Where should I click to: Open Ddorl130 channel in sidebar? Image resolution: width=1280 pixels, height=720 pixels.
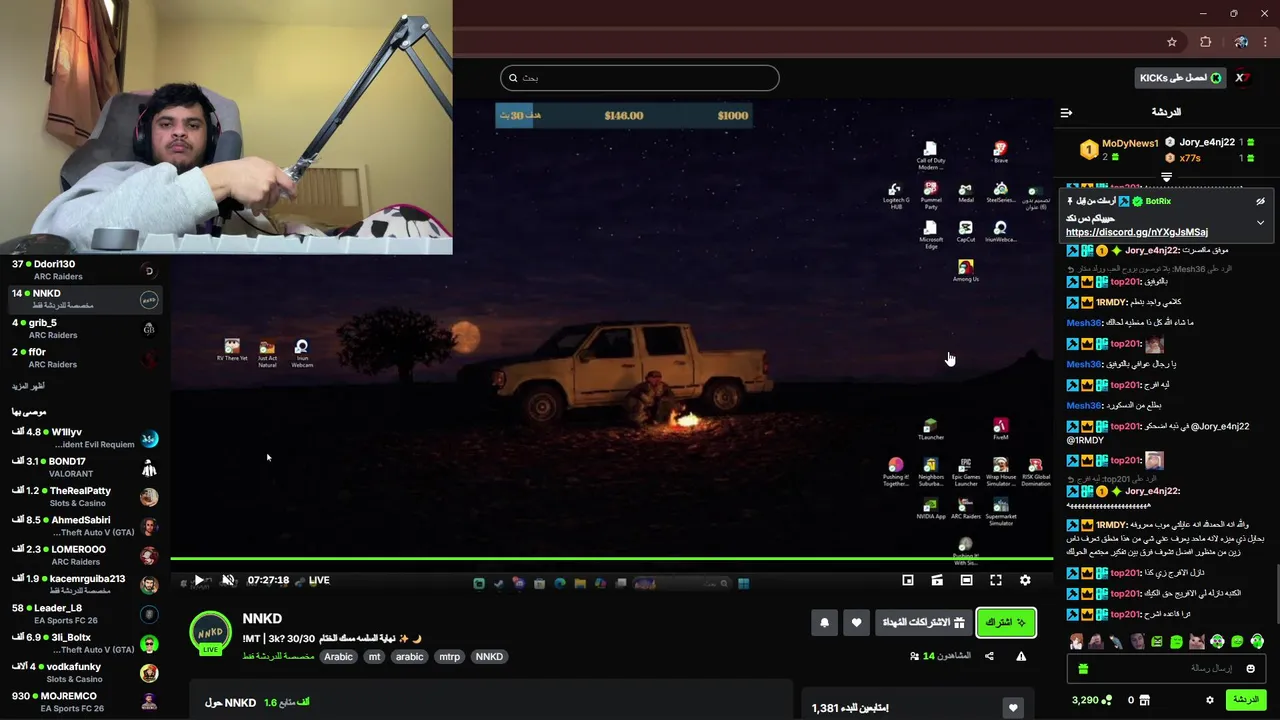84,270
